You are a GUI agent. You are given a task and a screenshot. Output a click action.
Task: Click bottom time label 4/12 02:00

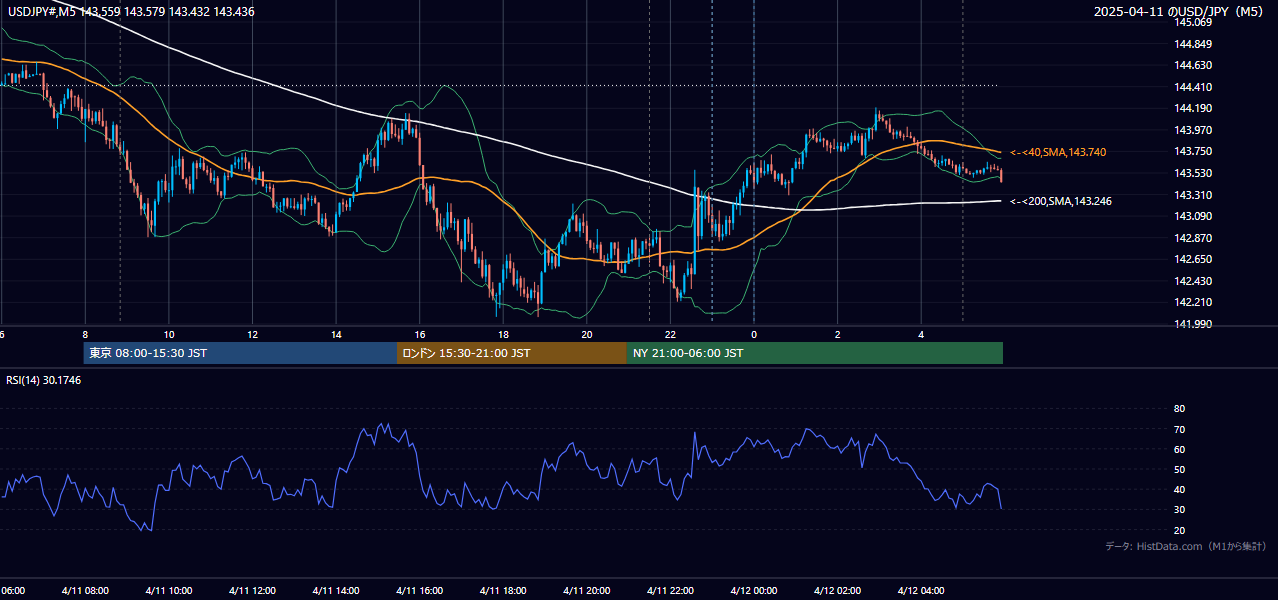[x=837, y=590]
